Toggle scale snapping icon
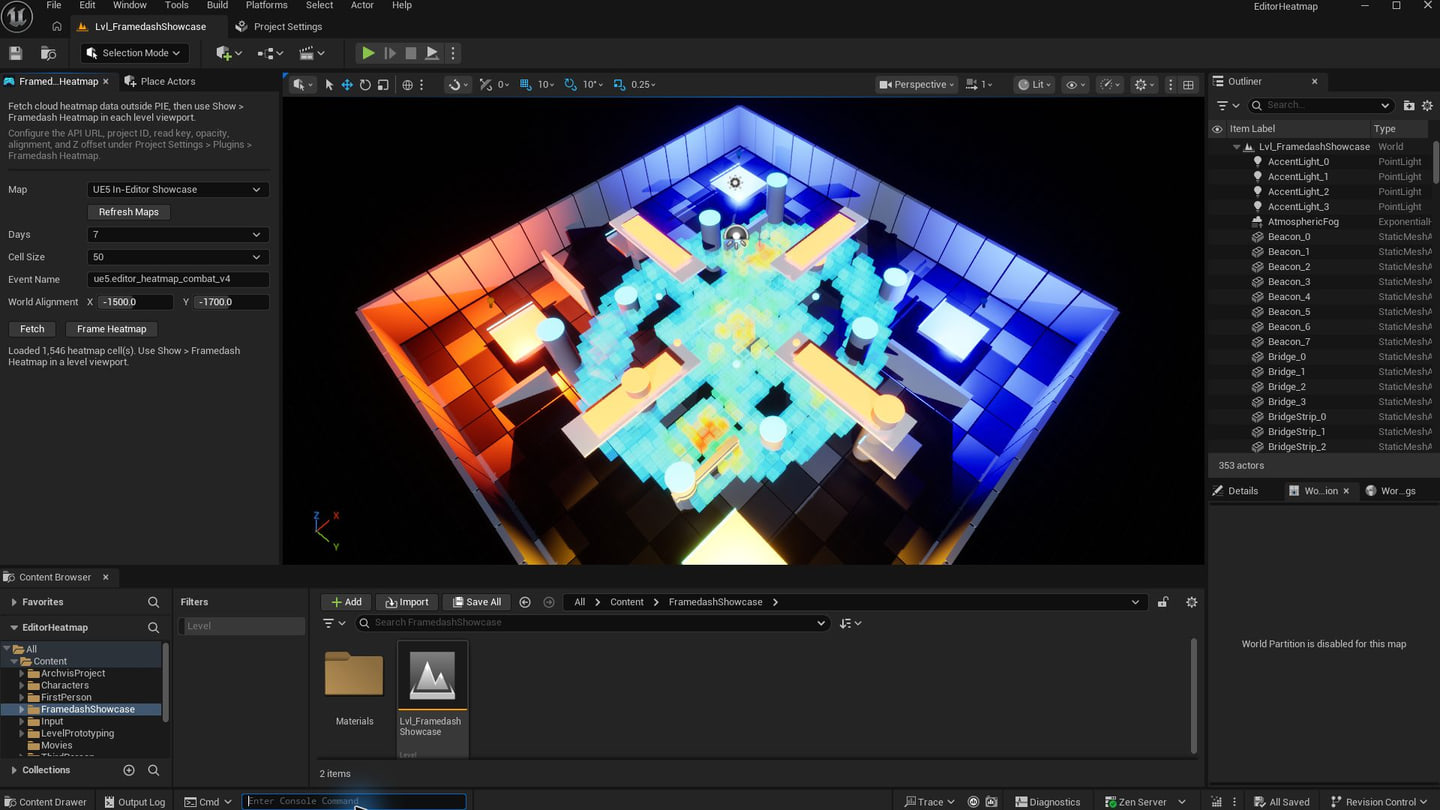The width and height of the screenshot is (1440, 810). pos(619,85)
